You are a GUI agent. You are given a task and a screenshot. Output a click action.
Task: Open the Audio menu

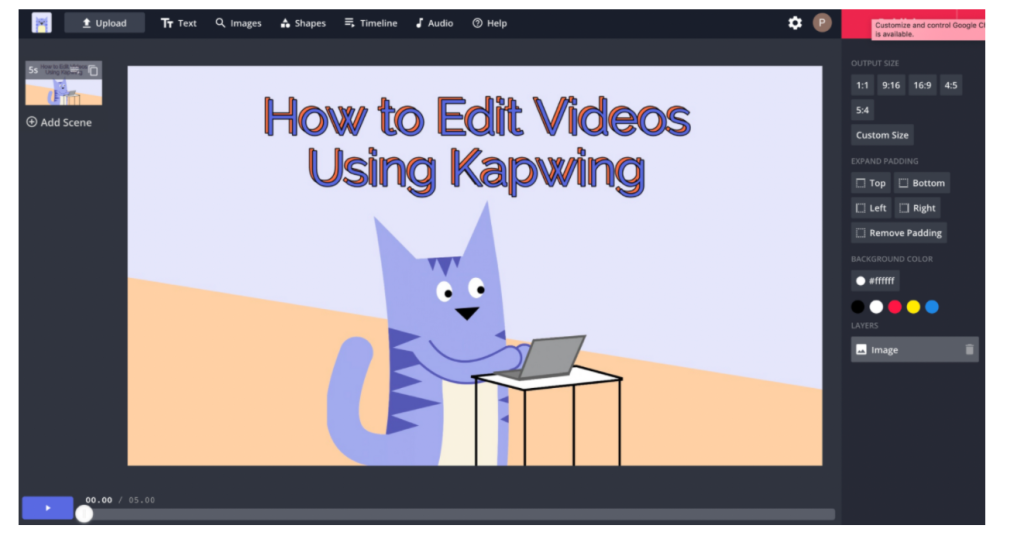pyautogui.click(x=434, y=23)
